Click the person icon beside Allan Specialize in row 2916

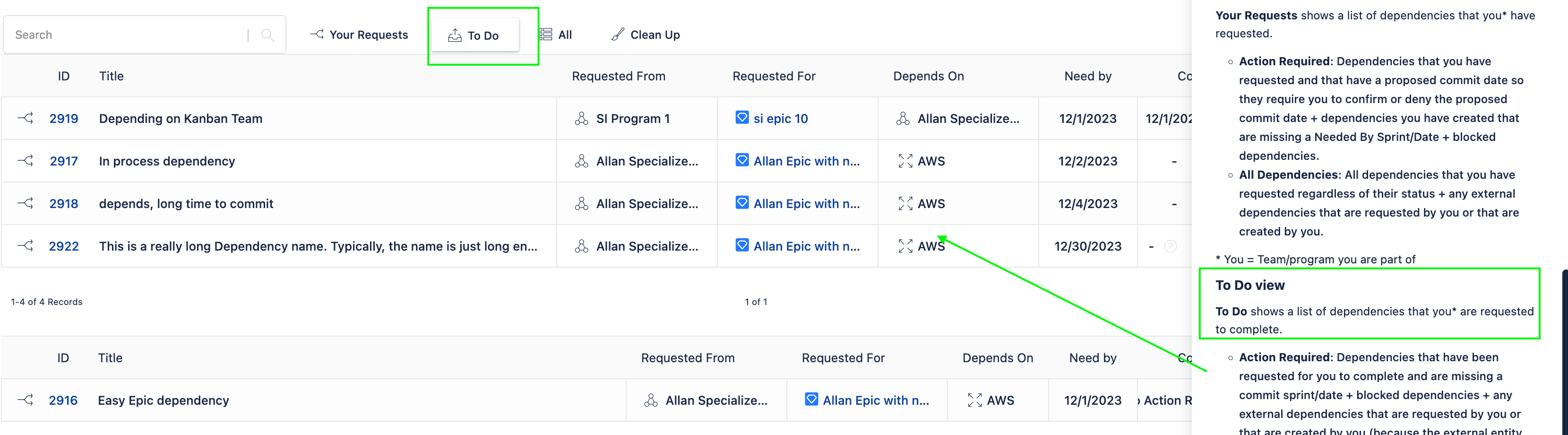pos(651,400)
